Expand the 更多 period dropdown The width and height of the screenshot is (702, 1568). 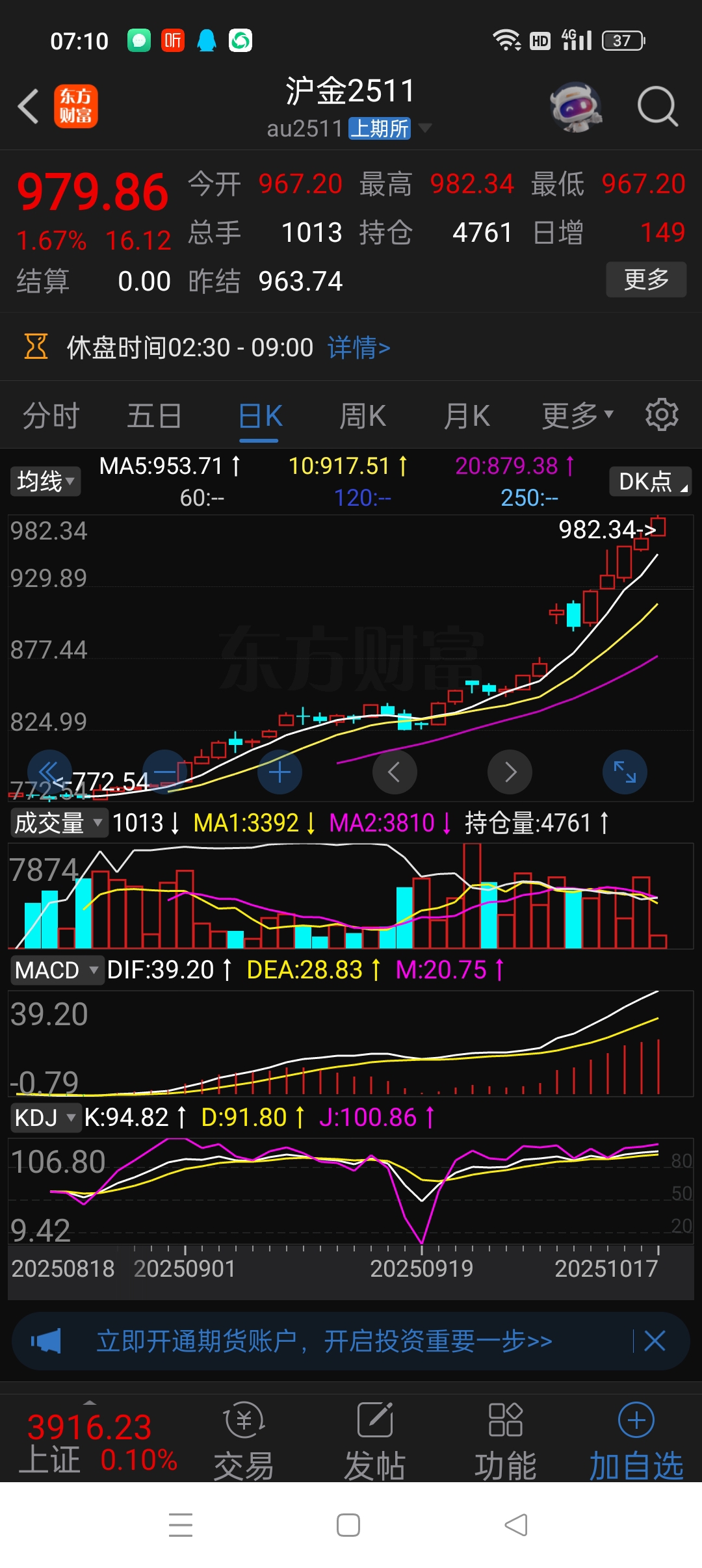577,416
